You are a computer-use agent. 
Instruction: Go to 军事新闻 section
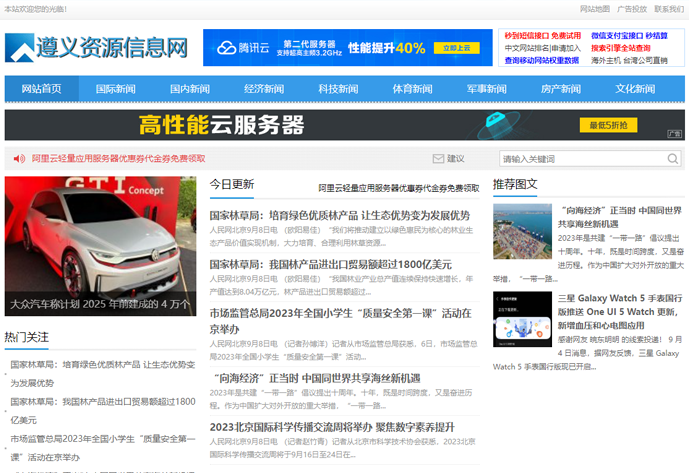(x=486, y=89)
